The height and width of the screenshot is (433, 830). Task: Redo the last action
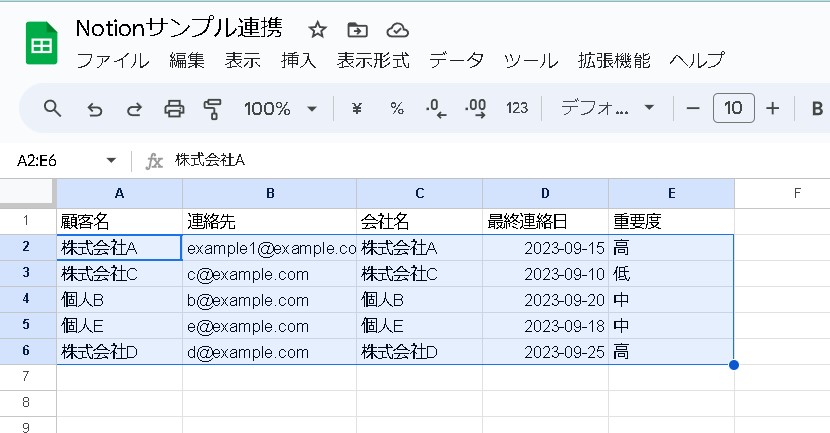click(134, 108)
